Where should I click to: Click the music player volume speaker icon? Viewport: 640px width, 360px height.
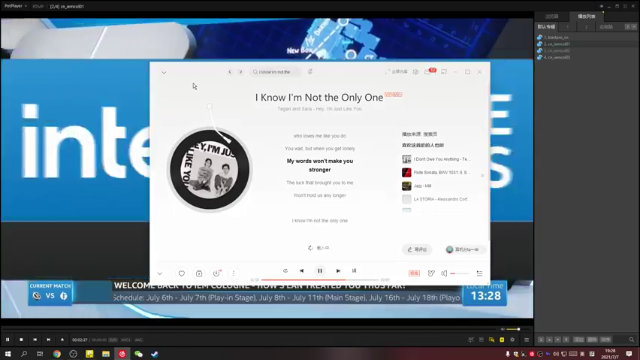tap(444, 273)
